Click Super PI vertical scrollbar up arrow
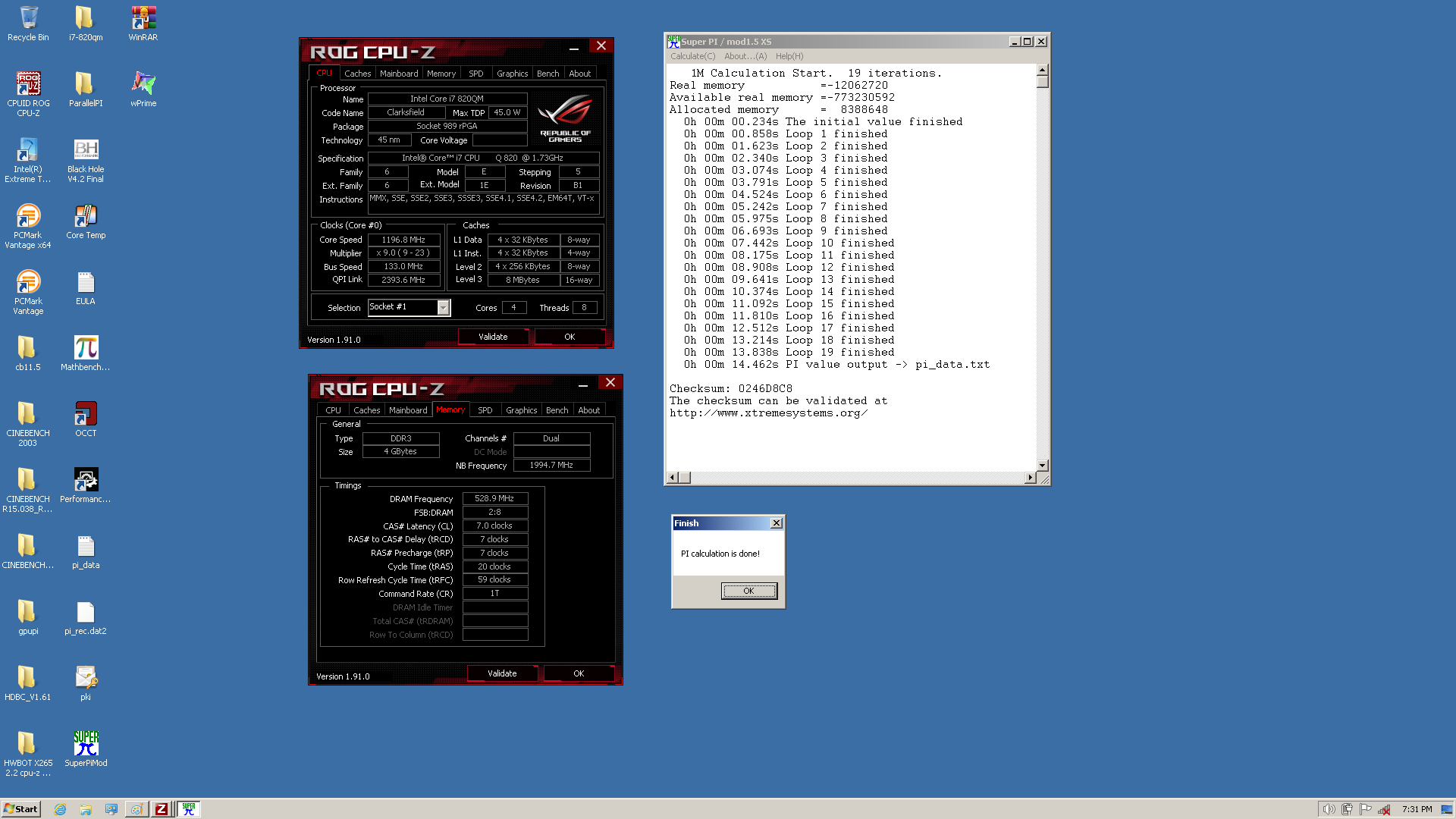This screenshot has width=1456, height=819. tap(1043, 70)
